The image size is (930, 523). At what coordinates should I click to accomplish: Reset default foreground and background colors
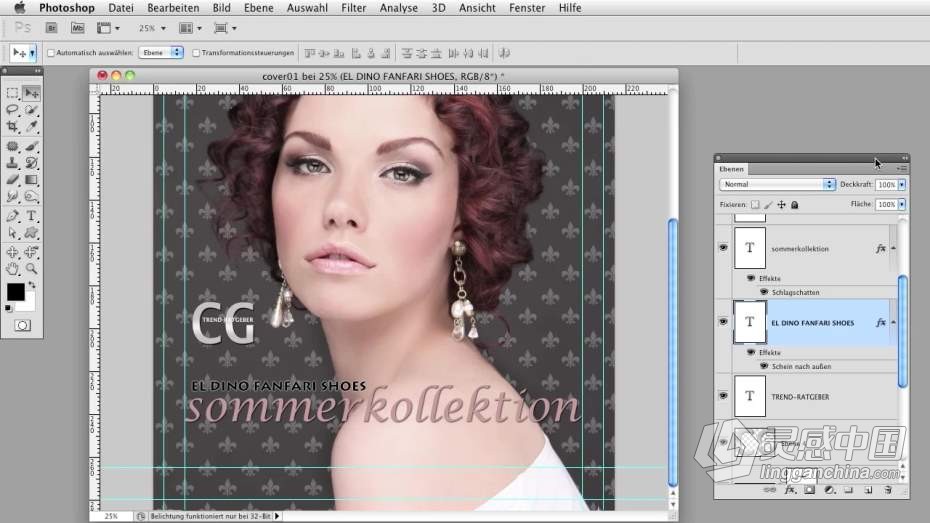pyautogui.click(x=8, y=308)
